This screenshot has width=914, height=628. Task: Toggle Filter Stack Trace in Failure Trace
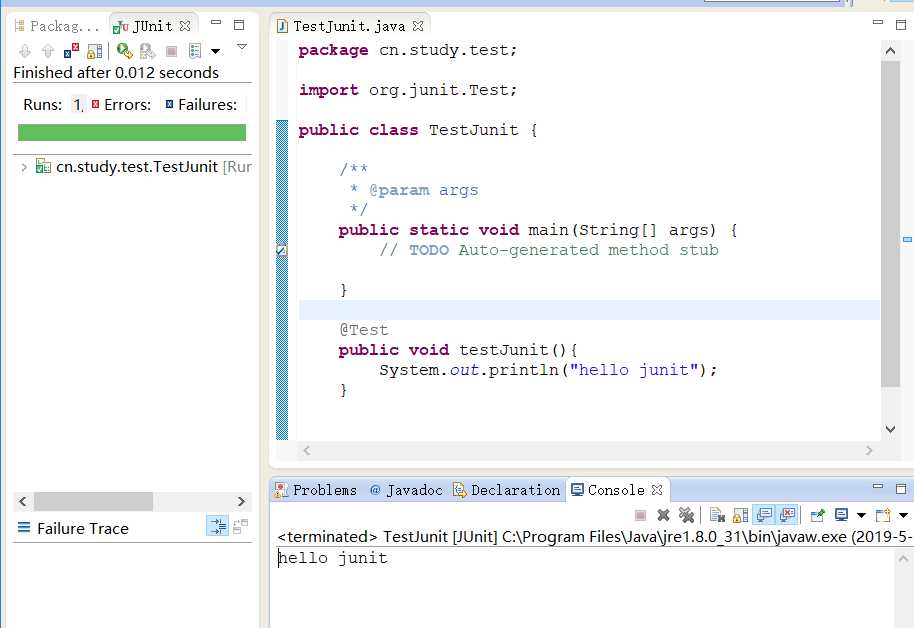(218, 527)
